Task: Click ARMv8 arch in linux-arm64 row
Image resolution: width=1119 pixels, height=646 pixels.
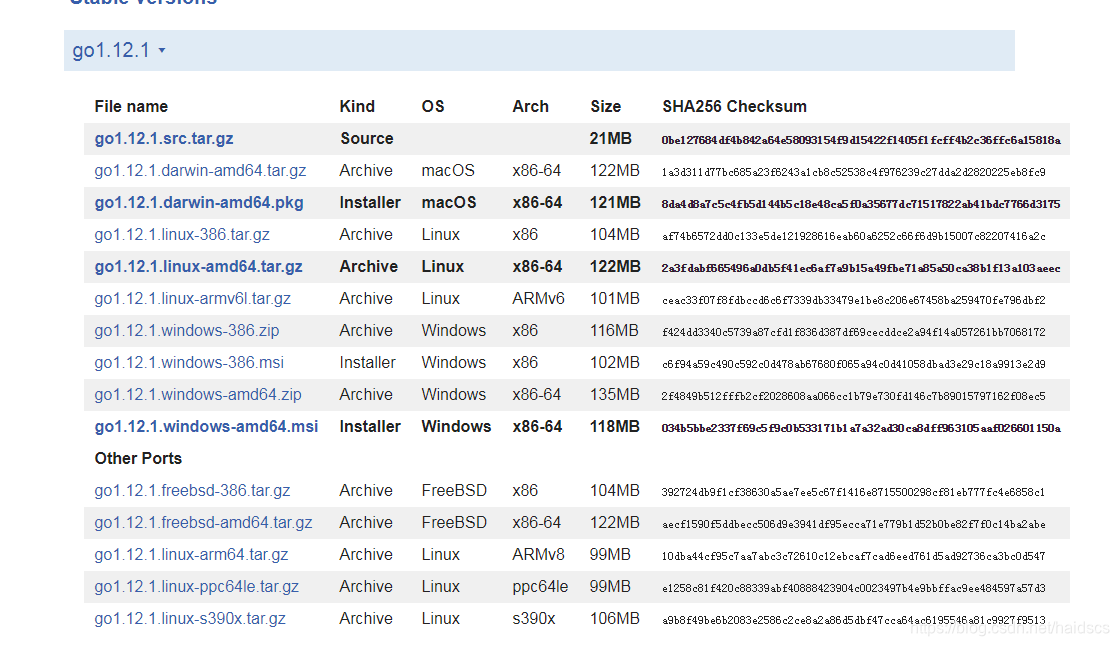Action: [538, 555]
